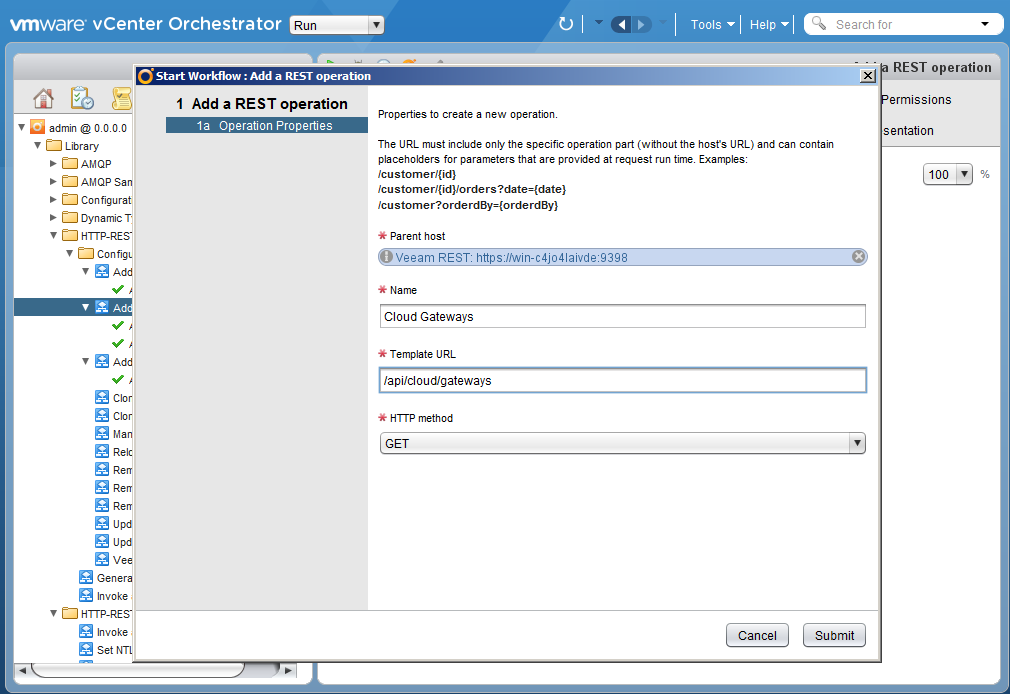This screenshot has width=1010, height=694.
Task: Click the scrollbar left arrow
Action: pos(23,670)
